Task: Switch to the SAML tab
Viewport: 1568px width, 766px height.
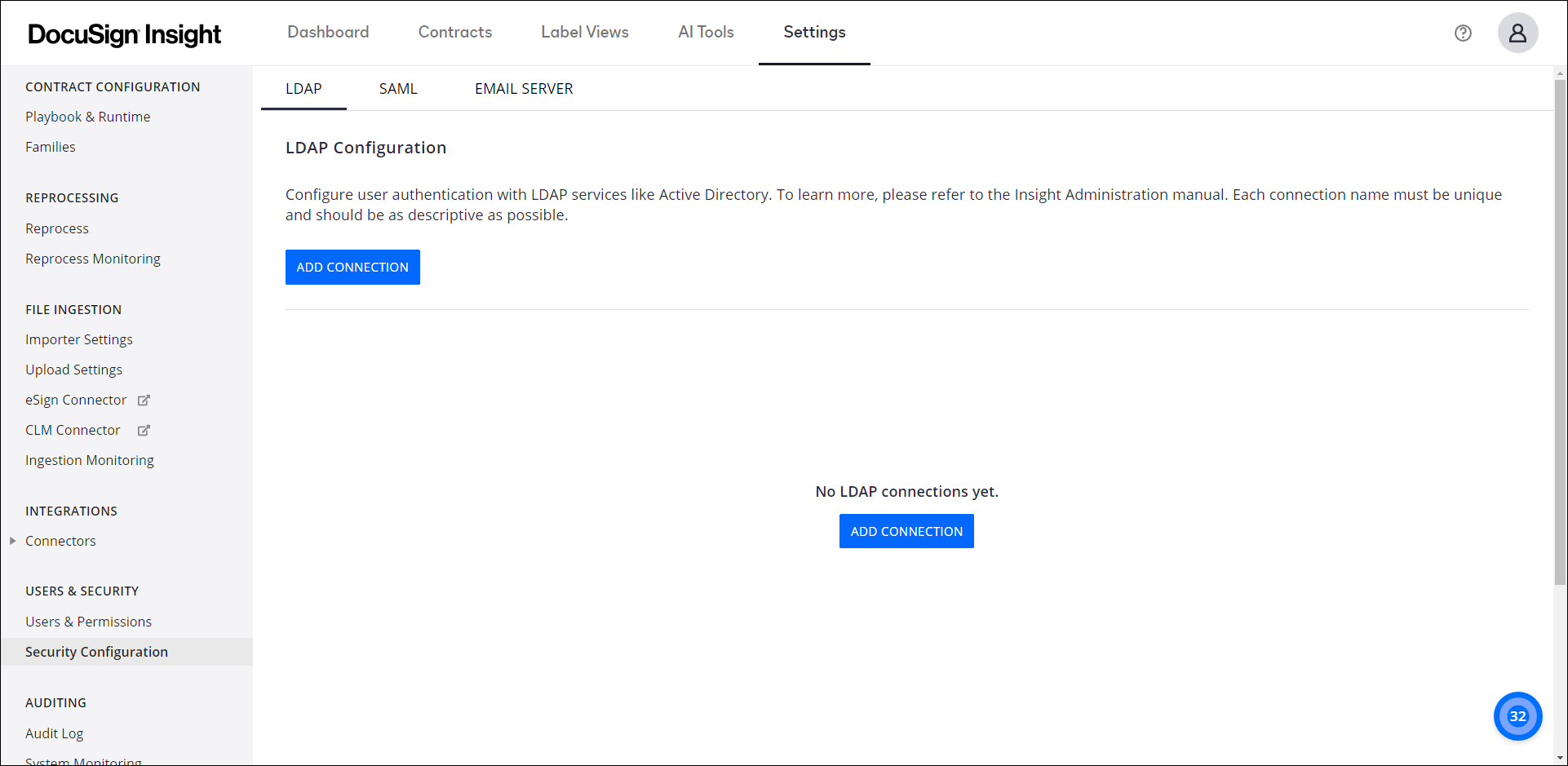Action: [x=397, y=88]
